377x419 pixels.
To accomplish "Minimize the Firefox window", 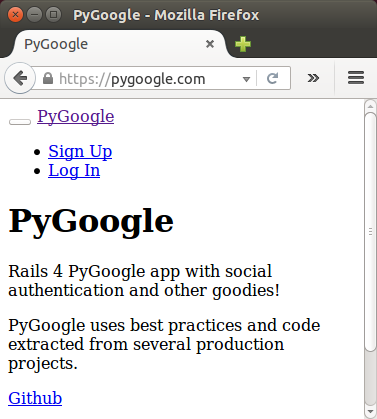I will pos(34,15).
